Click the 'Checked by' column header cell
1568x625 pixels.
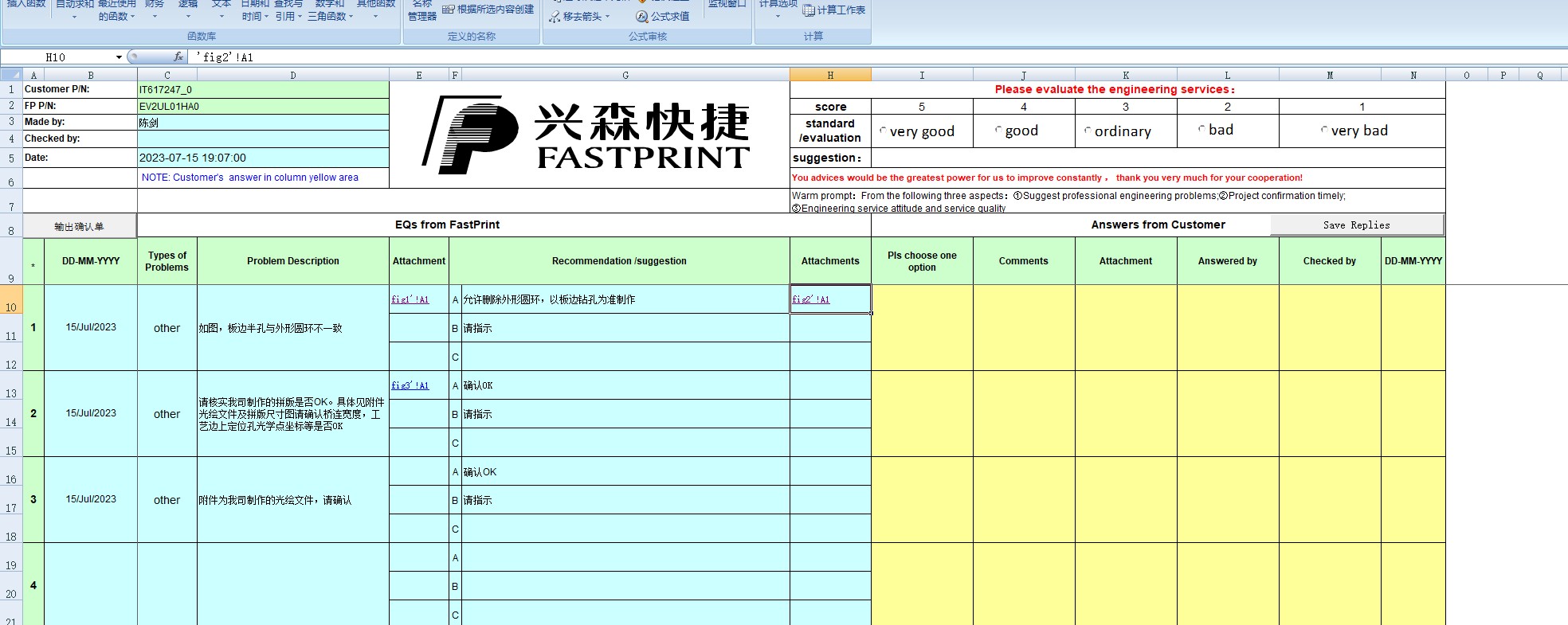click(1330, 261)
